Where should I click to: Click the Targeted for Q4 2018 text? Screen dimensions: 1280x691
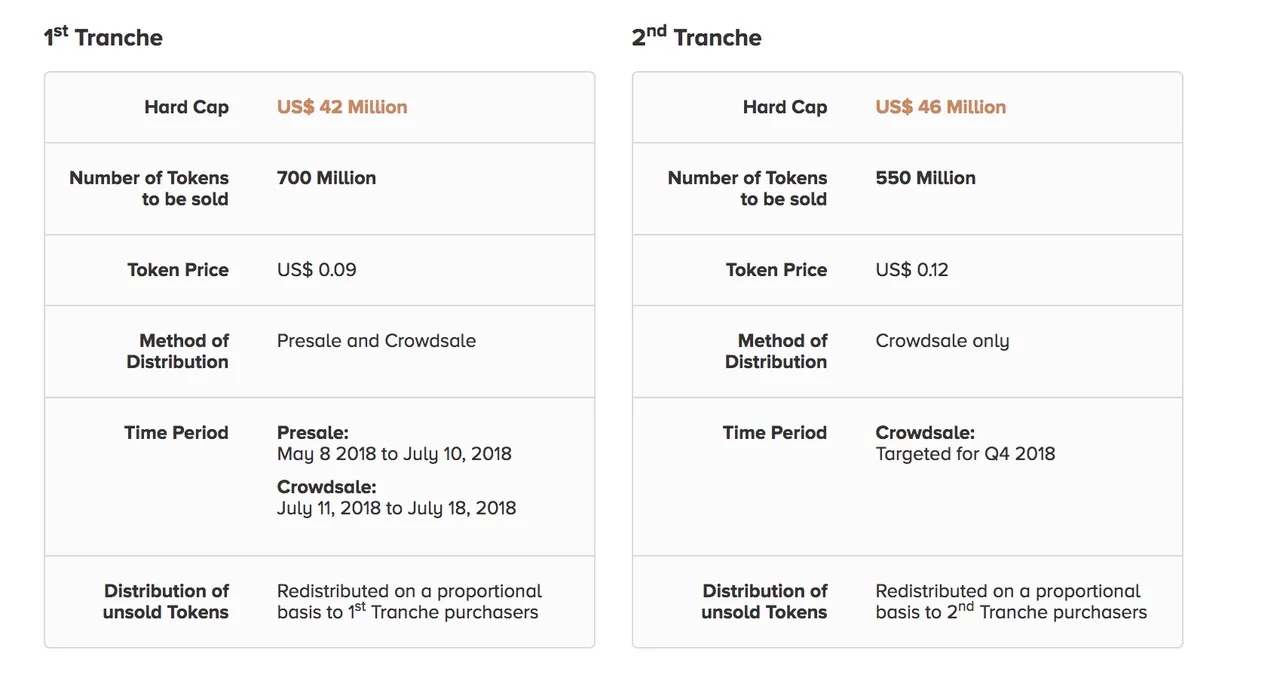coord(965,454)
